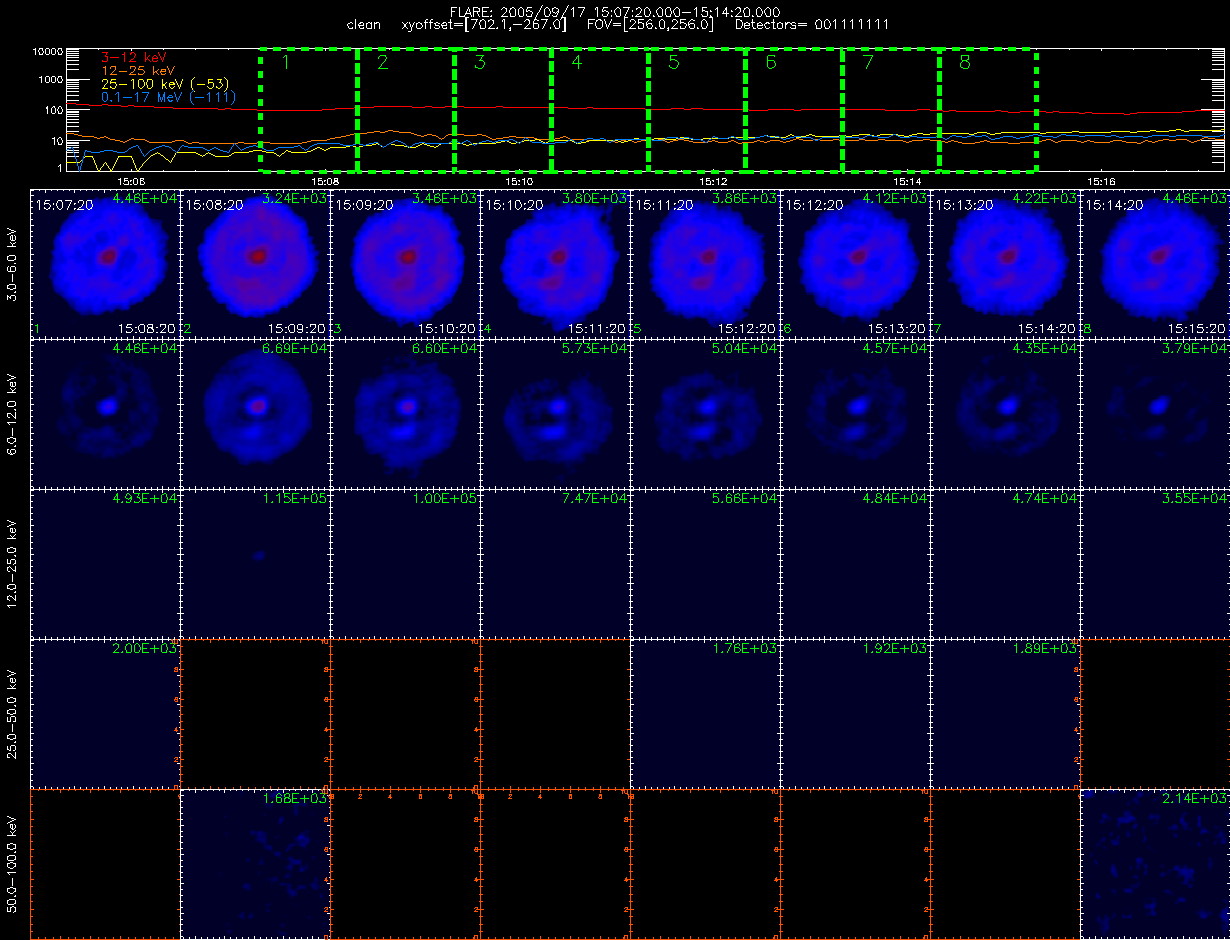Screen dimensions: 1230x940
Task: Open the 3-6 keV image starting 15:07:20
Action: (106, 263)
